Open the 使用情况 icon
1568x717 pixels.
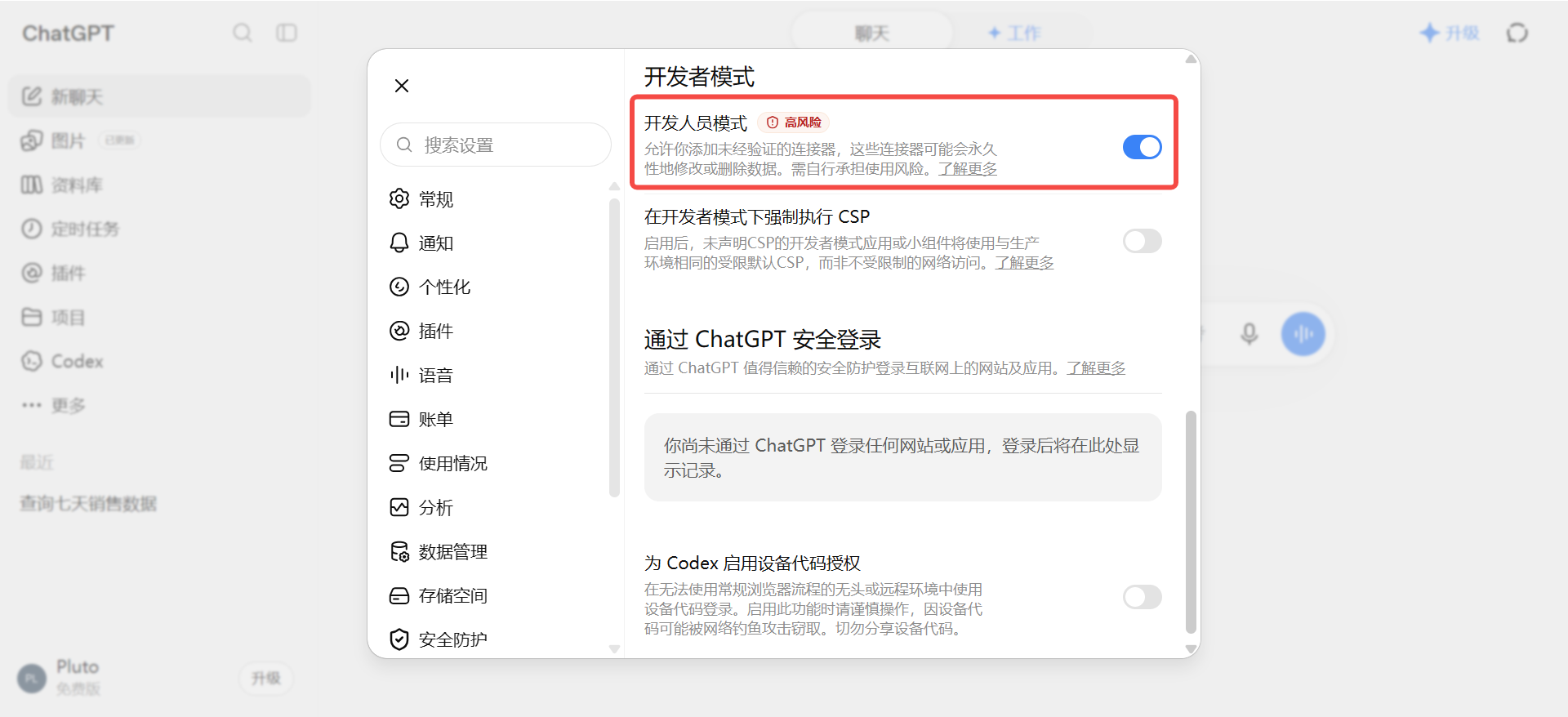pyautogui.click(x=399, y=463)
